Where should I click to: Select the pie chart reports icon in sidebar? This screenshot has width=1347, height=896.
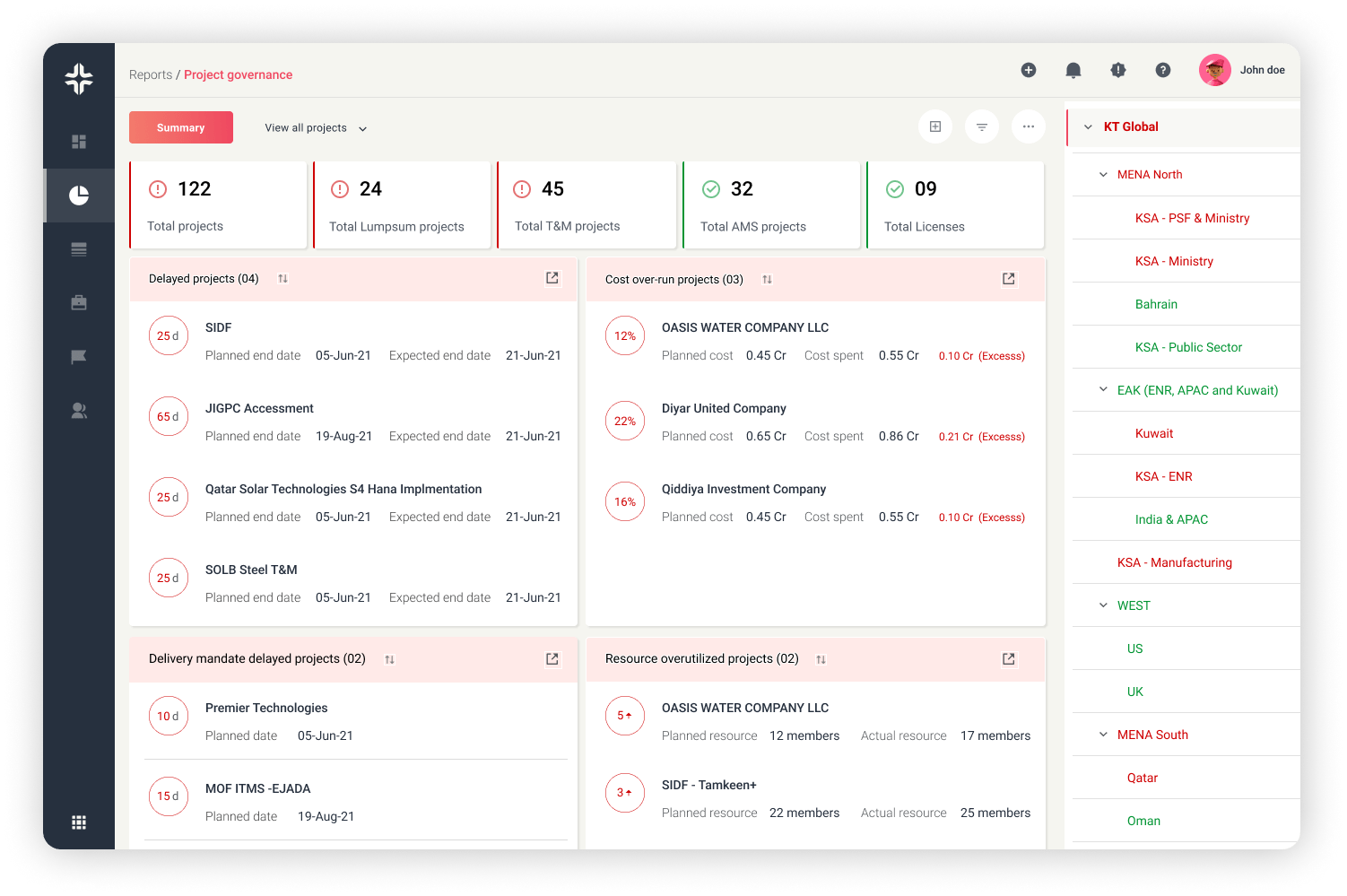pos(78,195)
